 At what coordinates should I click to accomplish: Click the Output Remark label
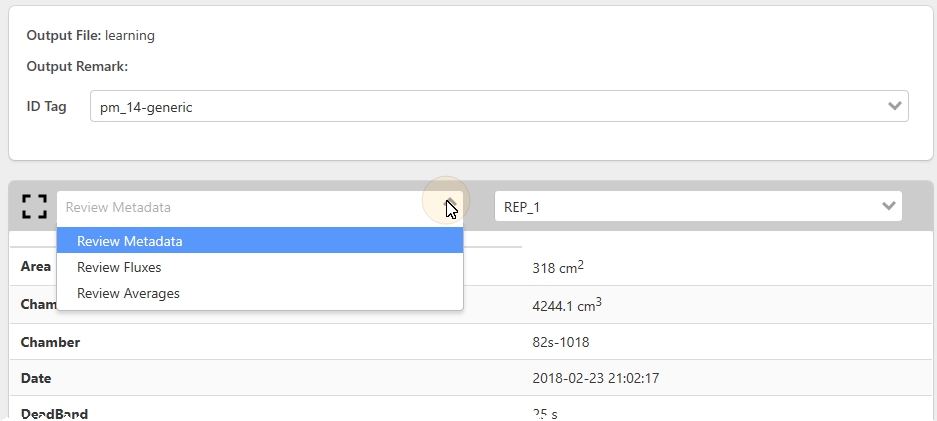click(77, 67)
